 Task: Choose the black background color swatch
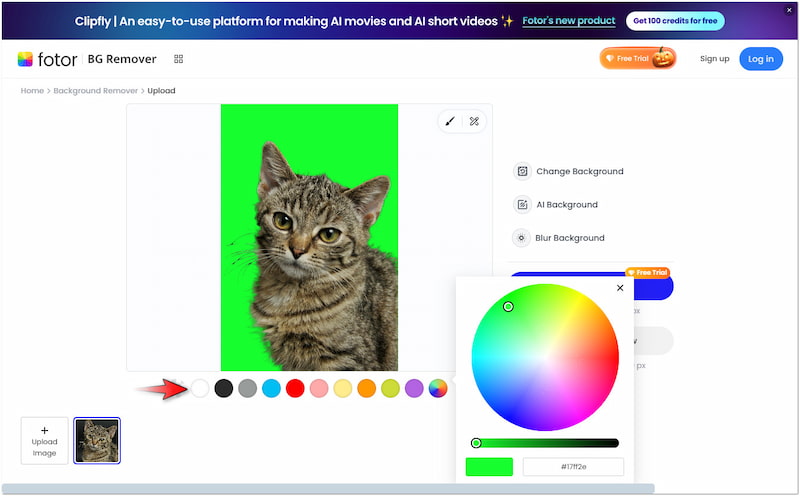[224, 388]
